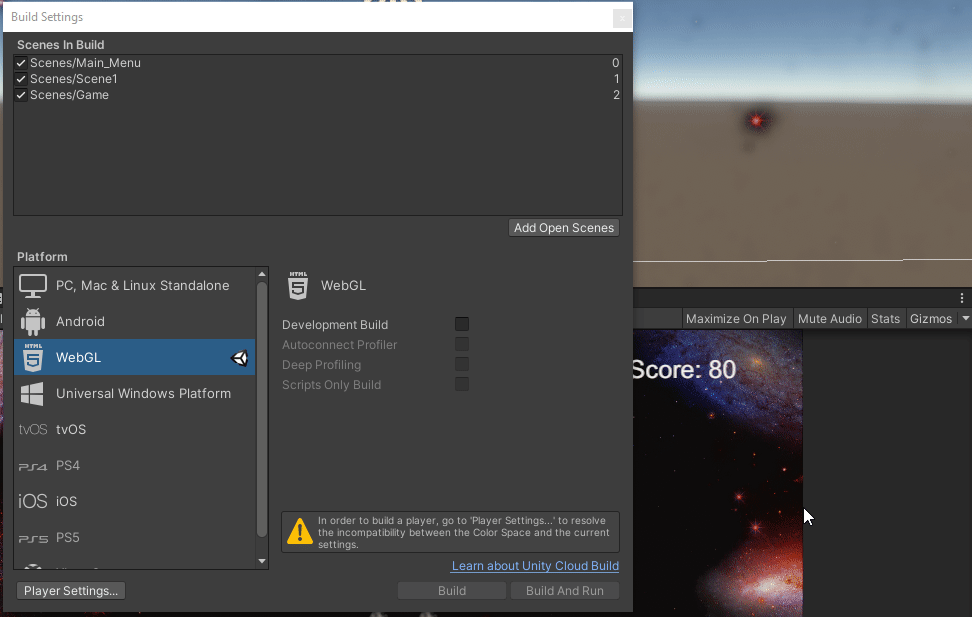Image resolution: width=972 pixels, height=617 pixels.
Task: Select the Scenes/Main_Menu scene name
Action: tap(86, 63)
